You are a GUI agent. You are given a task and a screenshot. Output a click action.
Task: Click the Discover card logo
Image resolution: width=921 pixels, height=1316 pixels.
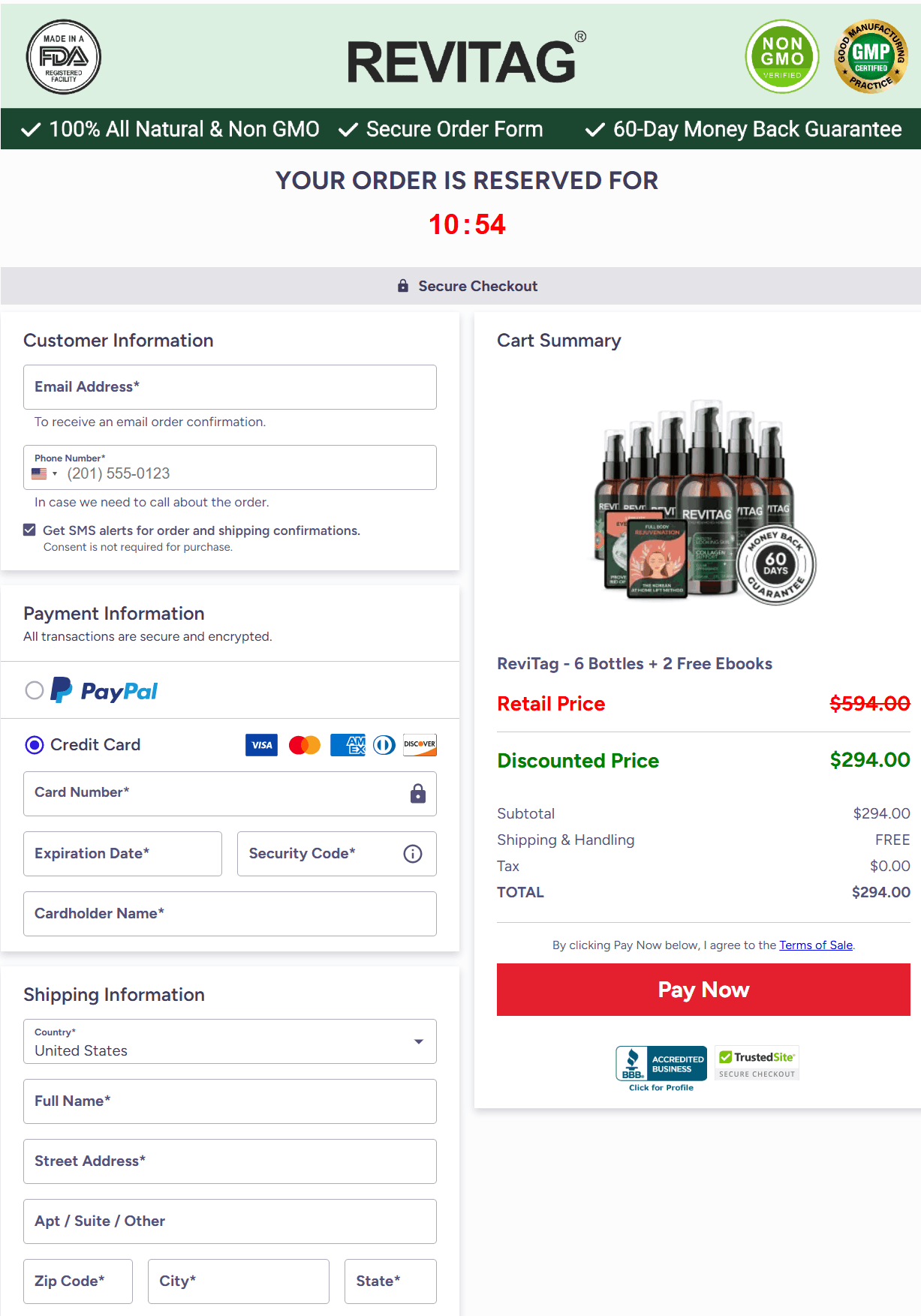tap(420, 745)
